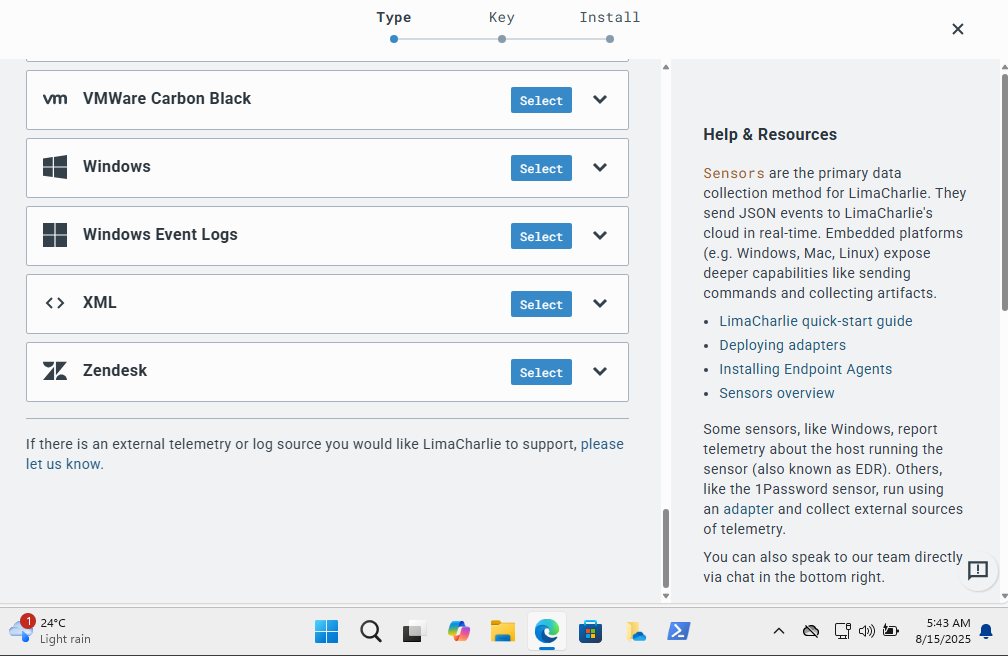1008x656 pixels.
Task: Open the network status tray icon
Action: (842, 632)
